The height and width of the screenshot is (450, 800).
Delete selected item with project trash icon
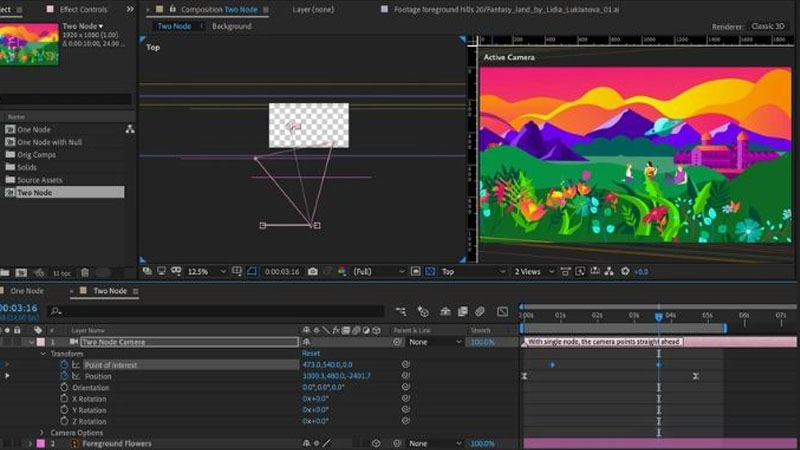(x=85, y=272)
